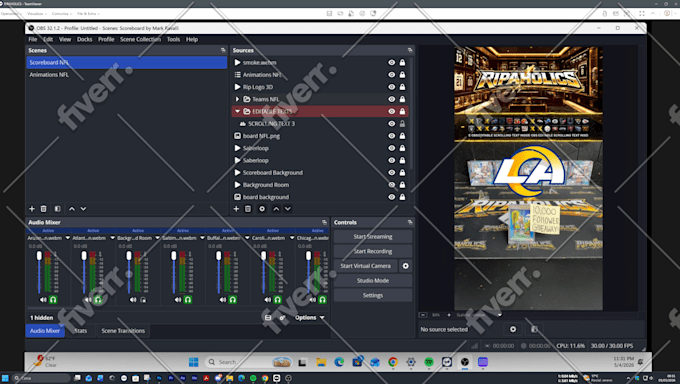Screen dimensions: 680x384
Task: Open virtual camera settings gear icon
Action: pyautogui.click(x=405, y=266)
